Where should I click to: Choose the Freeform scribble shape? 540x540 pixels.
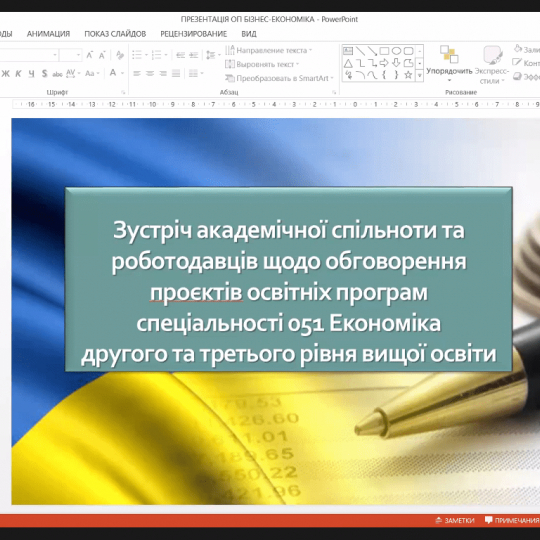point(348,75)
